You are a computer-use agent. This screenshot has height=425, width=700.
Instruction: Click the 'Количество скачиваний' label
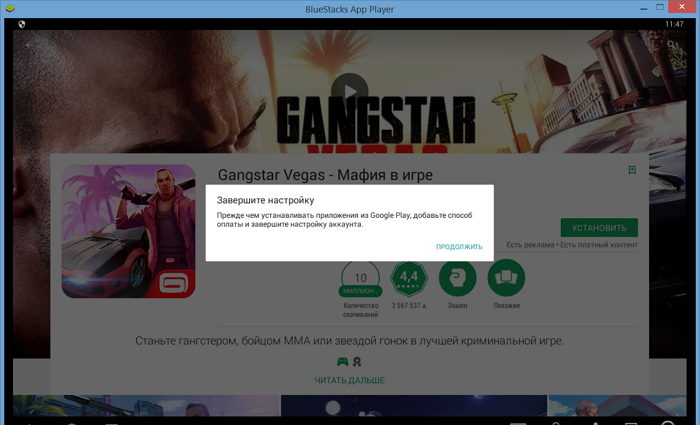[361, 310]
